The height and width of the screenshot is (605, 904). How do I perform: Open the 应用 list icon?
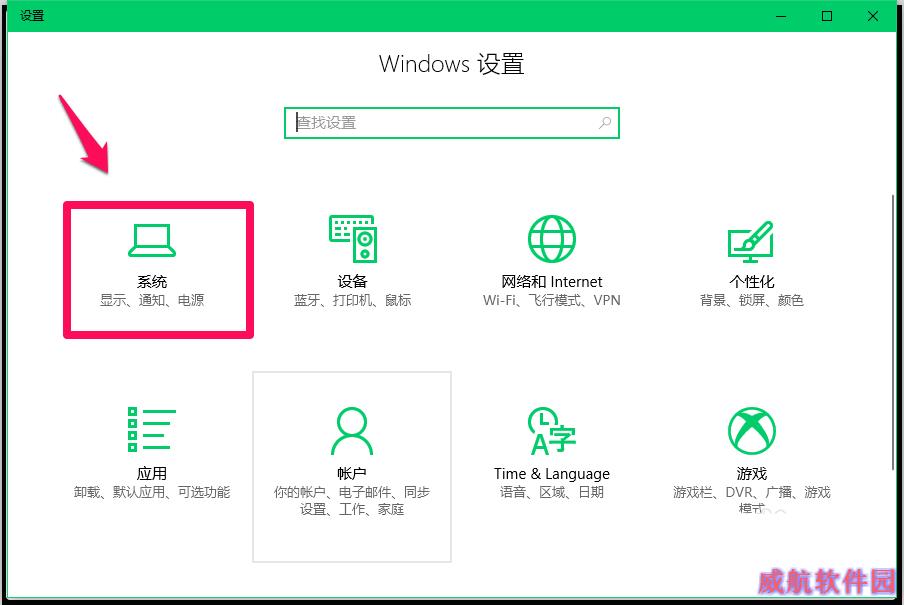tap(152, 429)
